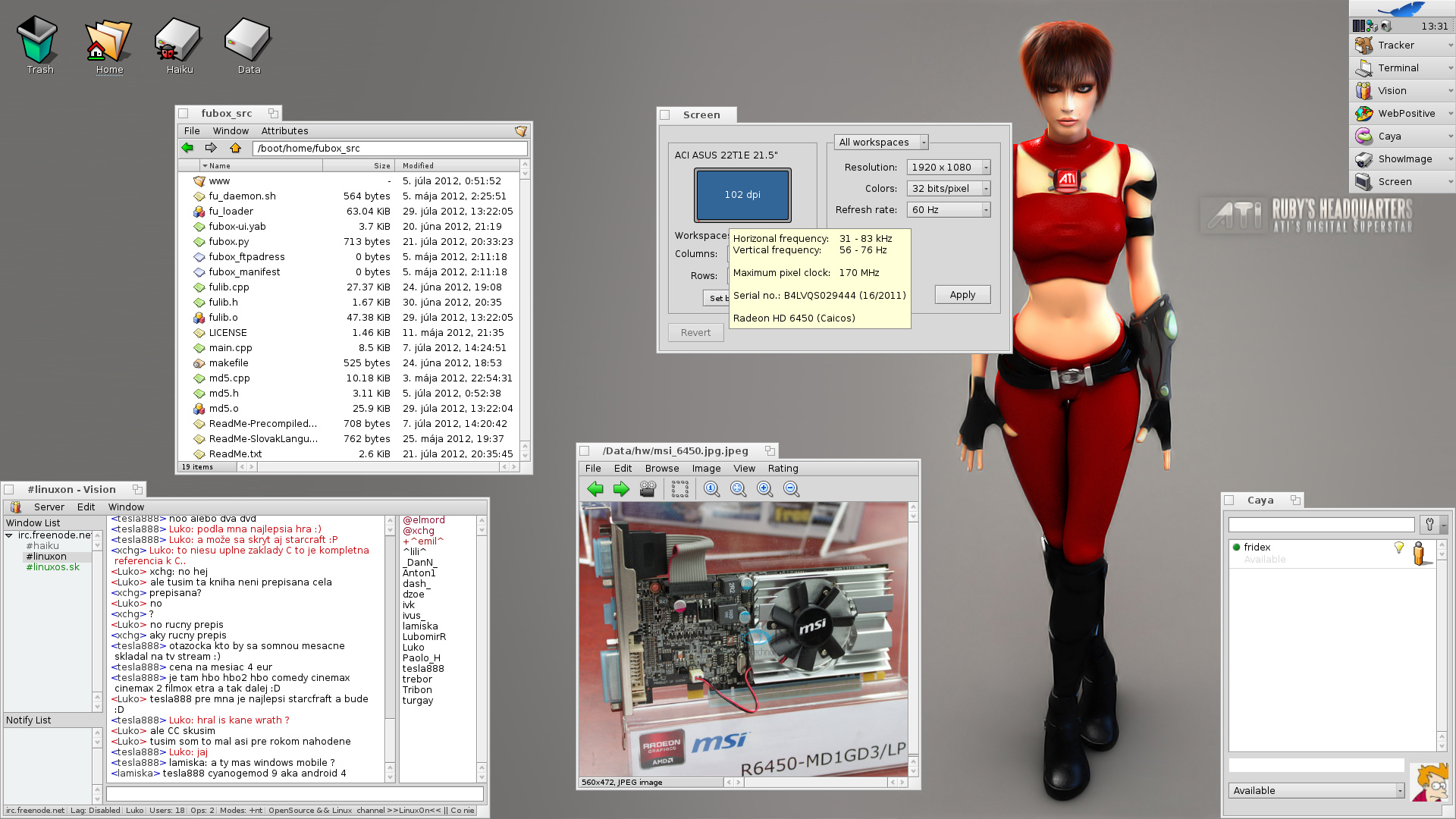Select #haiku channel in Window List
The height and width of the screenshot is (819, 1456).
[42, 546]
